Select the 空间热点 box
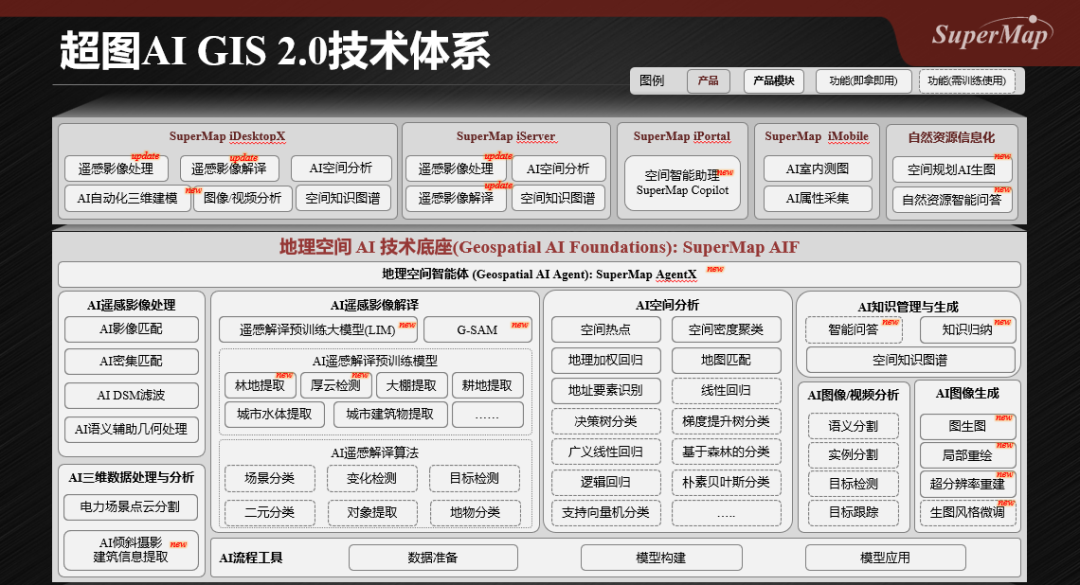The height and width of the screenshot is (585, 1080). [605, 329]
